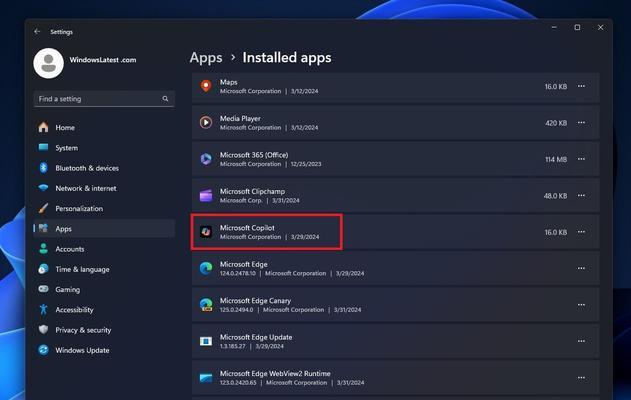Open more options for Microsoft 365 (Office)
The image size is (631, 400).
(582, 159)
